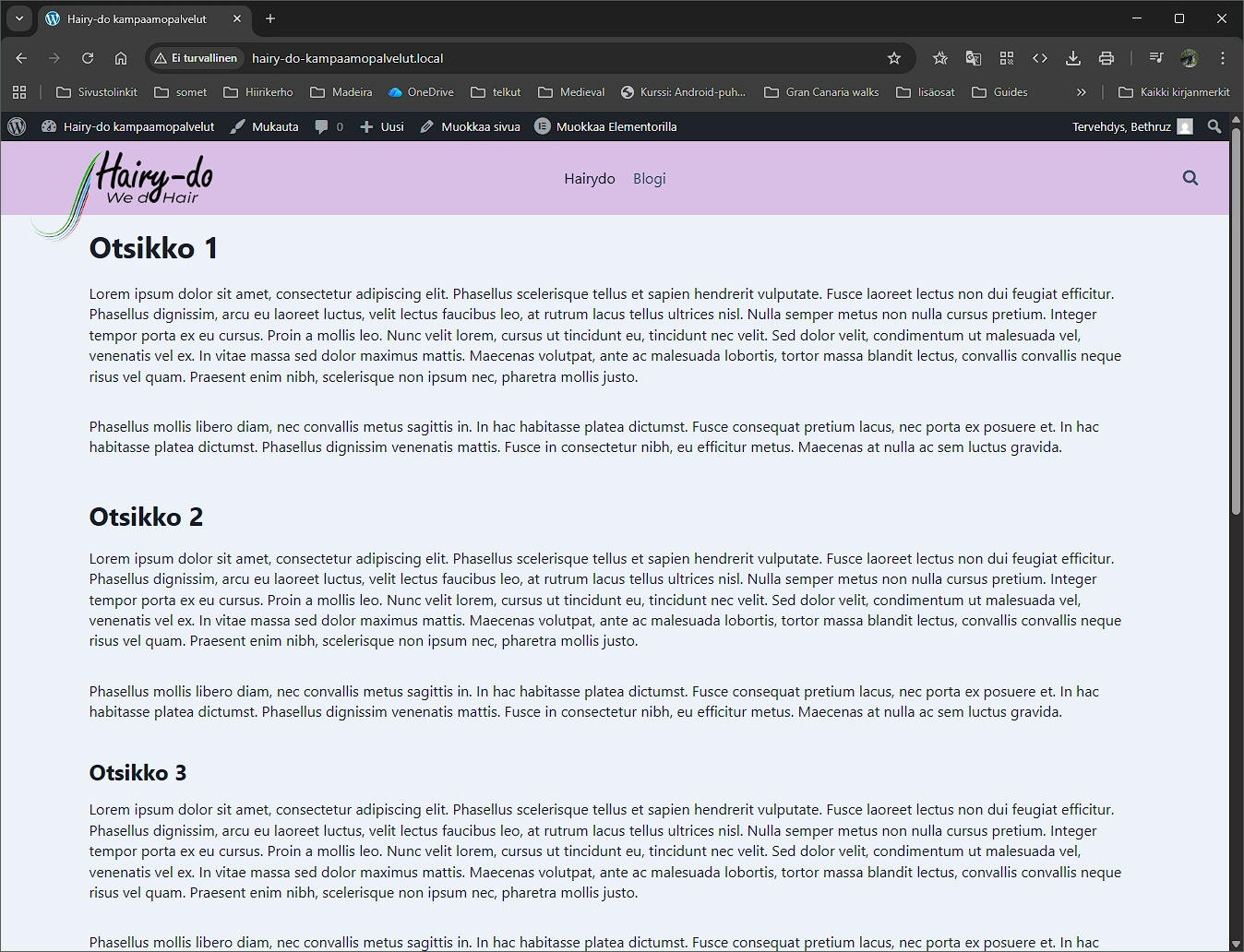Screen dimensions: 1244x952
Task: Open the site search magnifier in header
Action: [1190, 178]
